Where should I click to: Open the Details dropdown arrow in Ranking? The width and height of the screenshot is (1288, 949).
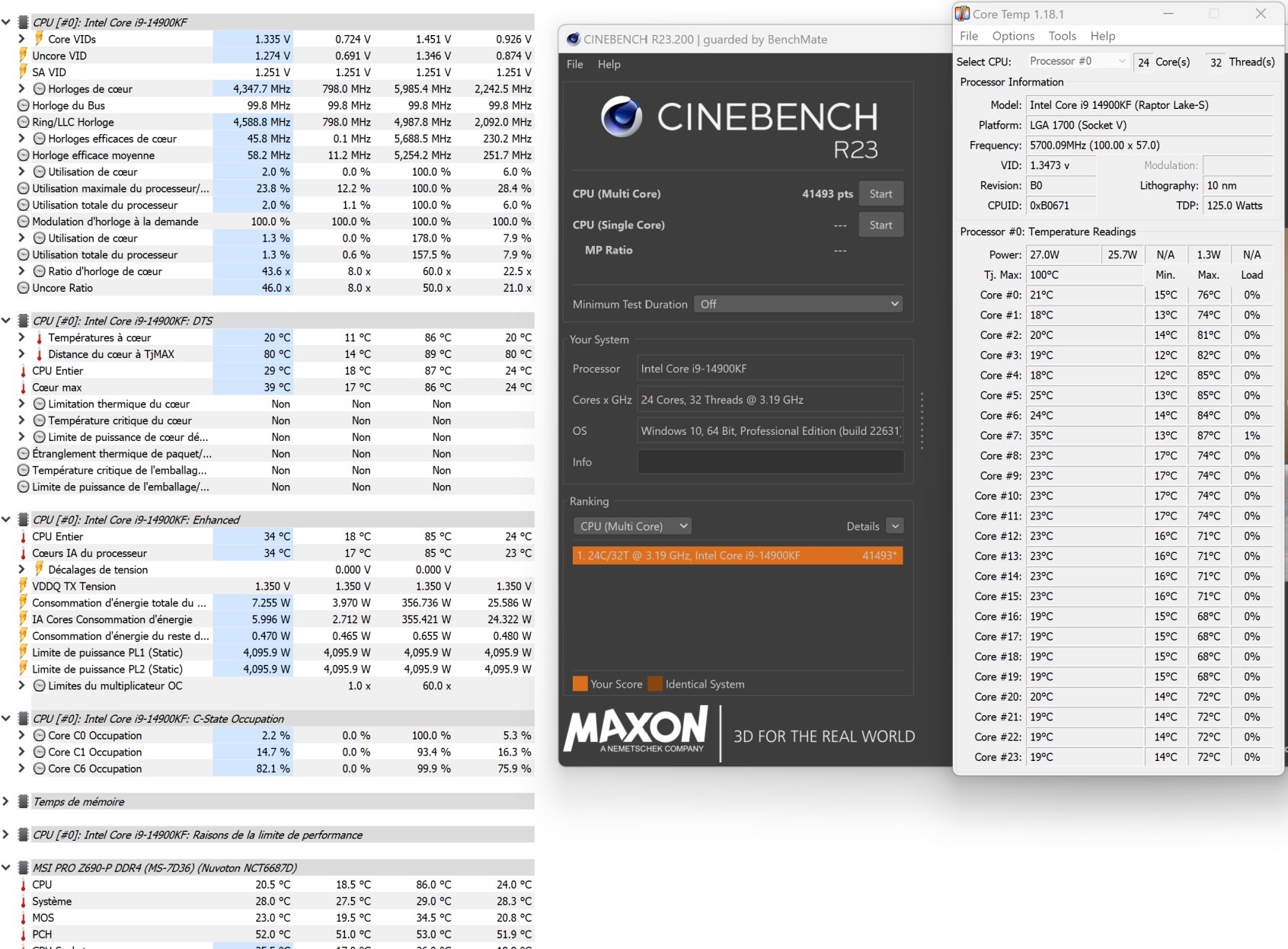click(896, 526)
